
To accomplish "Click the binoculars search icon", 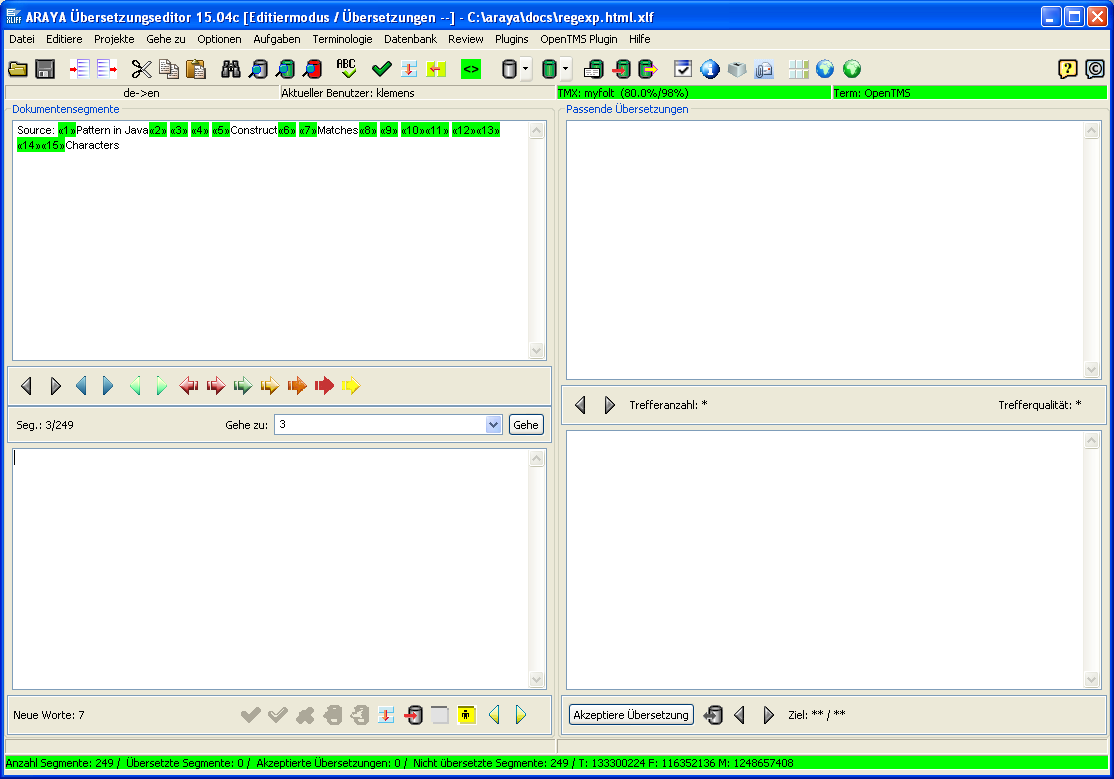I will click(x=231, y=69).
